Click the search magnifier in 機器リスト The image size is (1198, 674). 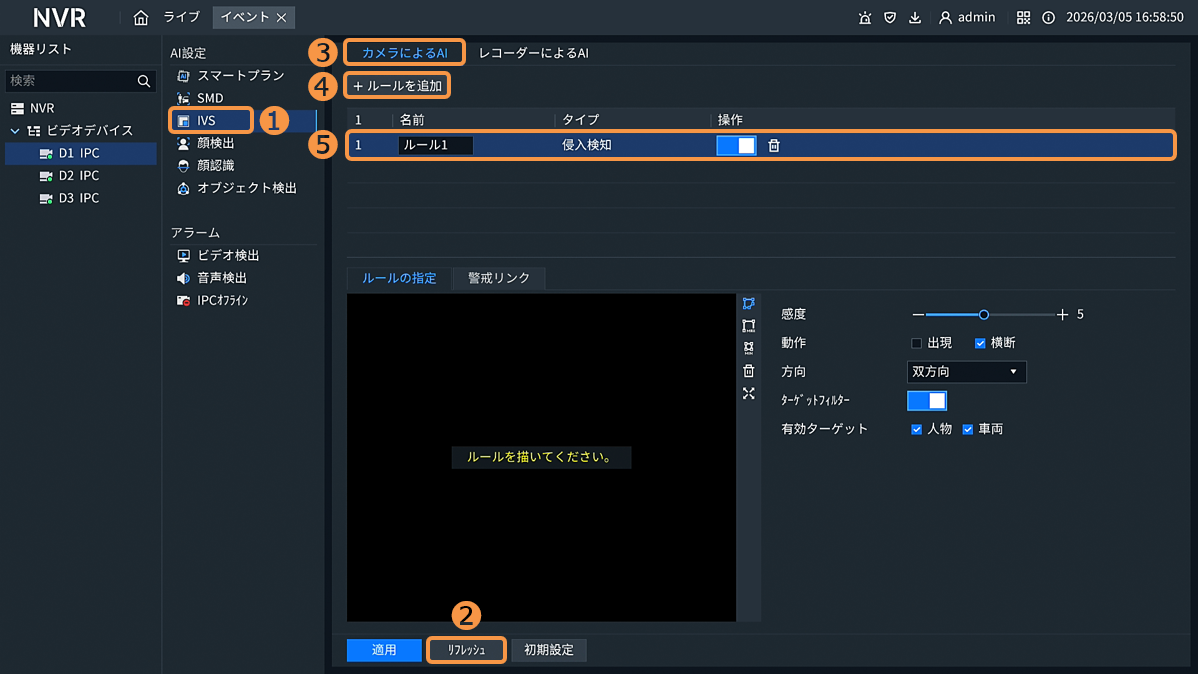point(144,81)
